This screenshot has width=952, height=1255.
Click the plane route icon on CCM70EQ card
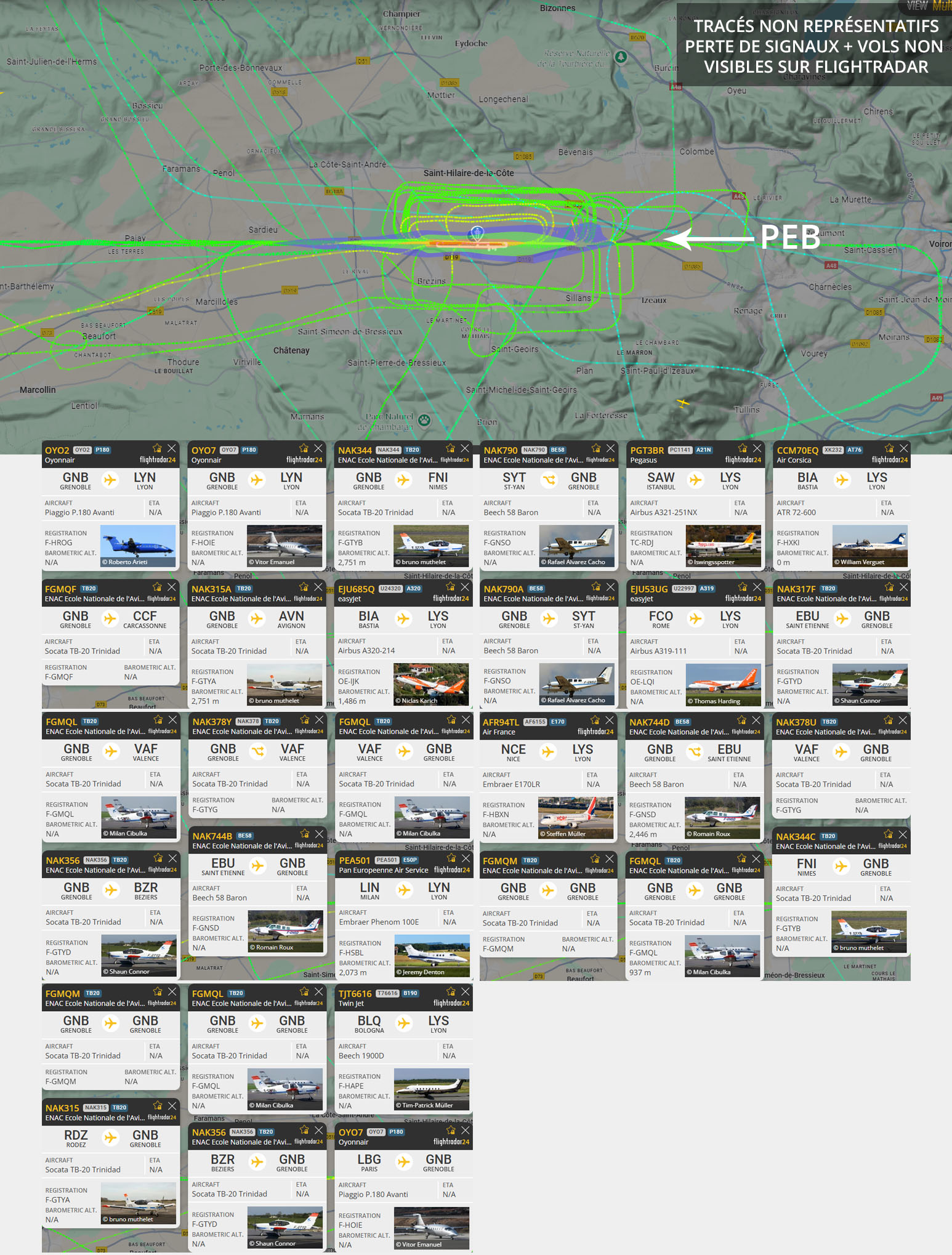tap(842, 480)
